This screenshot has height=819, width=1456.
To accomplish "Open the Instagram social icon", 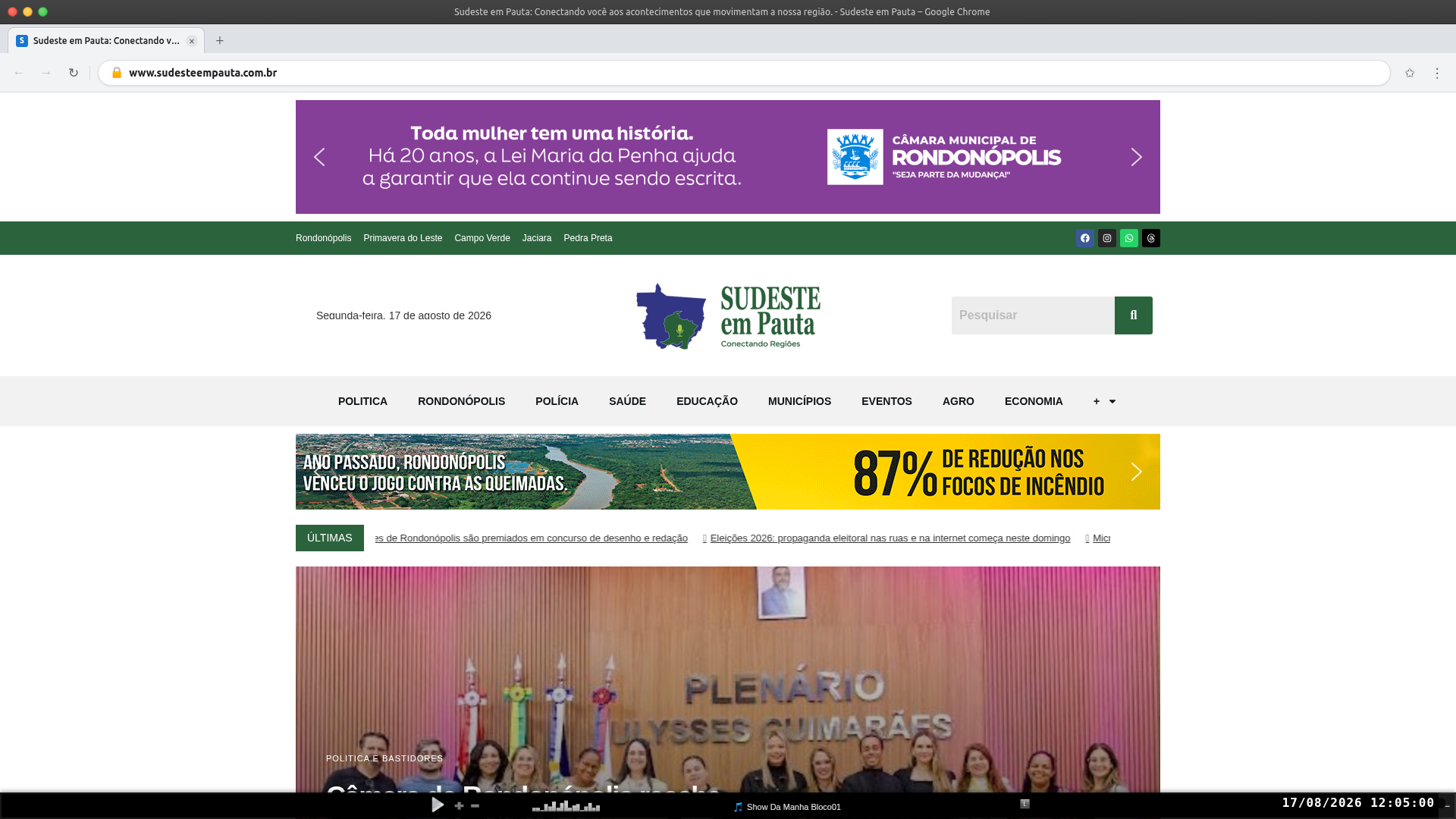I will [x=1107, y=238].
